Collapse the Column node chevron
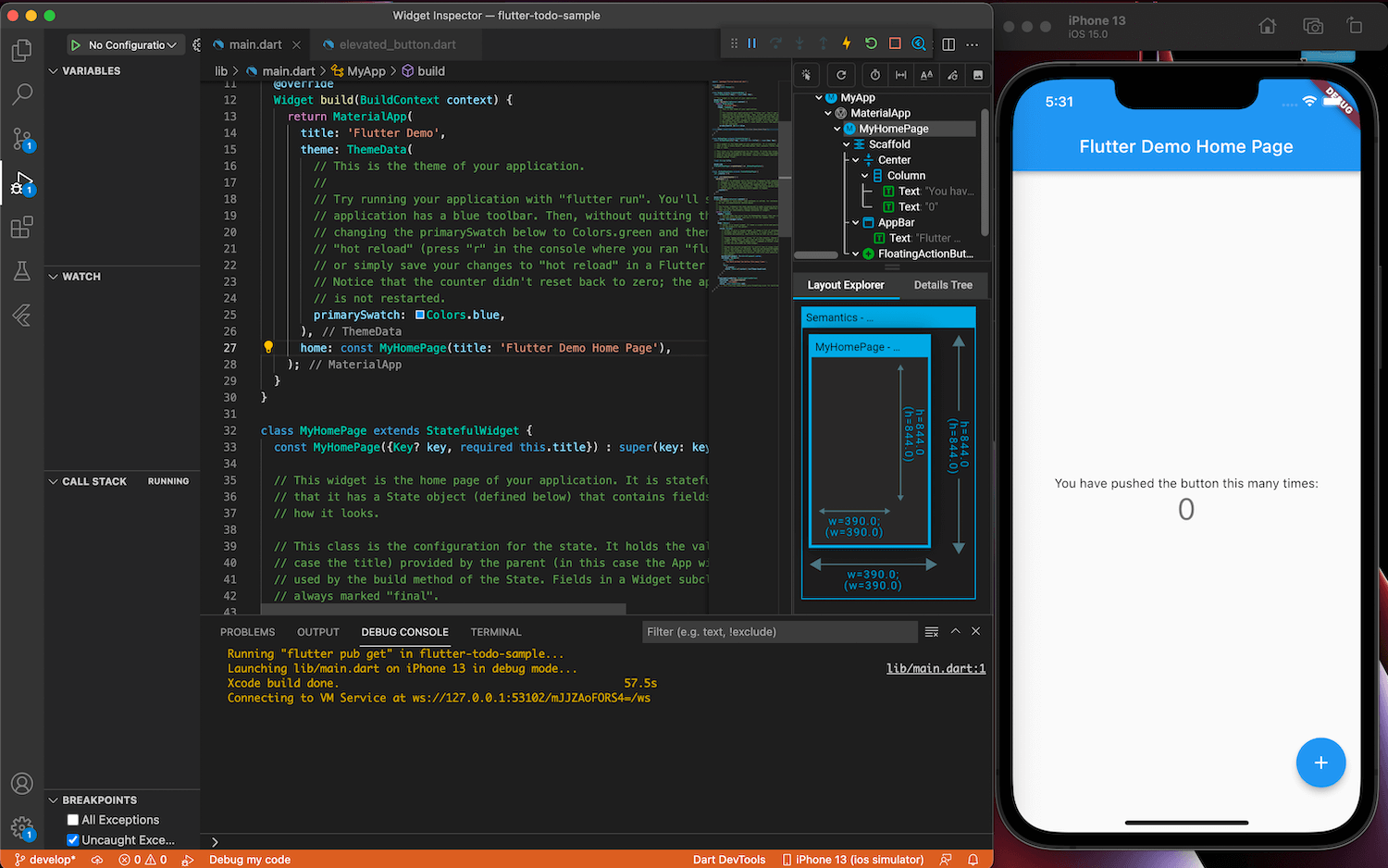 point(865,176)
